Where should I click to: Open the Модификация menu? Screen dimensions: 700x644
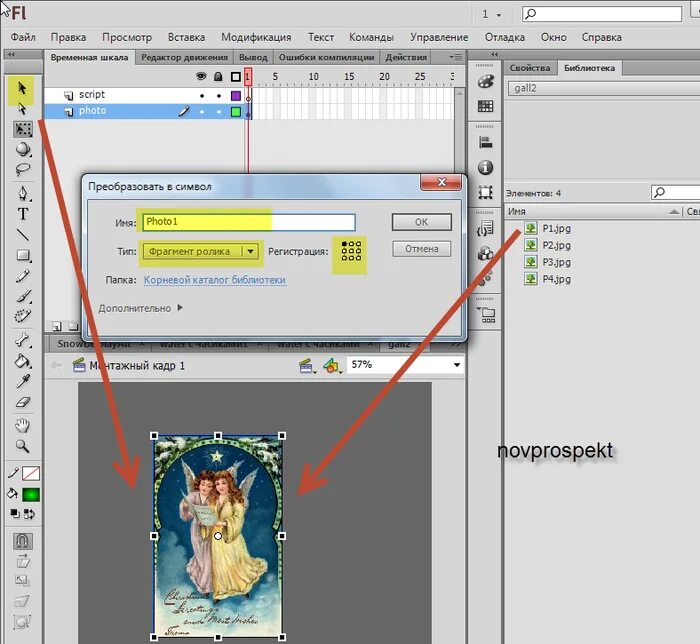(x=256, y=37)
